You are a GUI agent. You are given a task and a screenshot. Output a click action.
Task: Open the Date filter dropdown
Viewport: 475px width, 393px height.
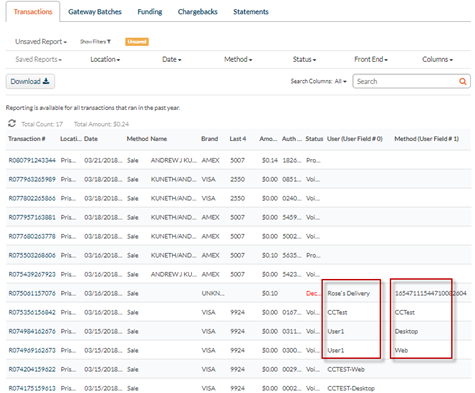(172, 59)
